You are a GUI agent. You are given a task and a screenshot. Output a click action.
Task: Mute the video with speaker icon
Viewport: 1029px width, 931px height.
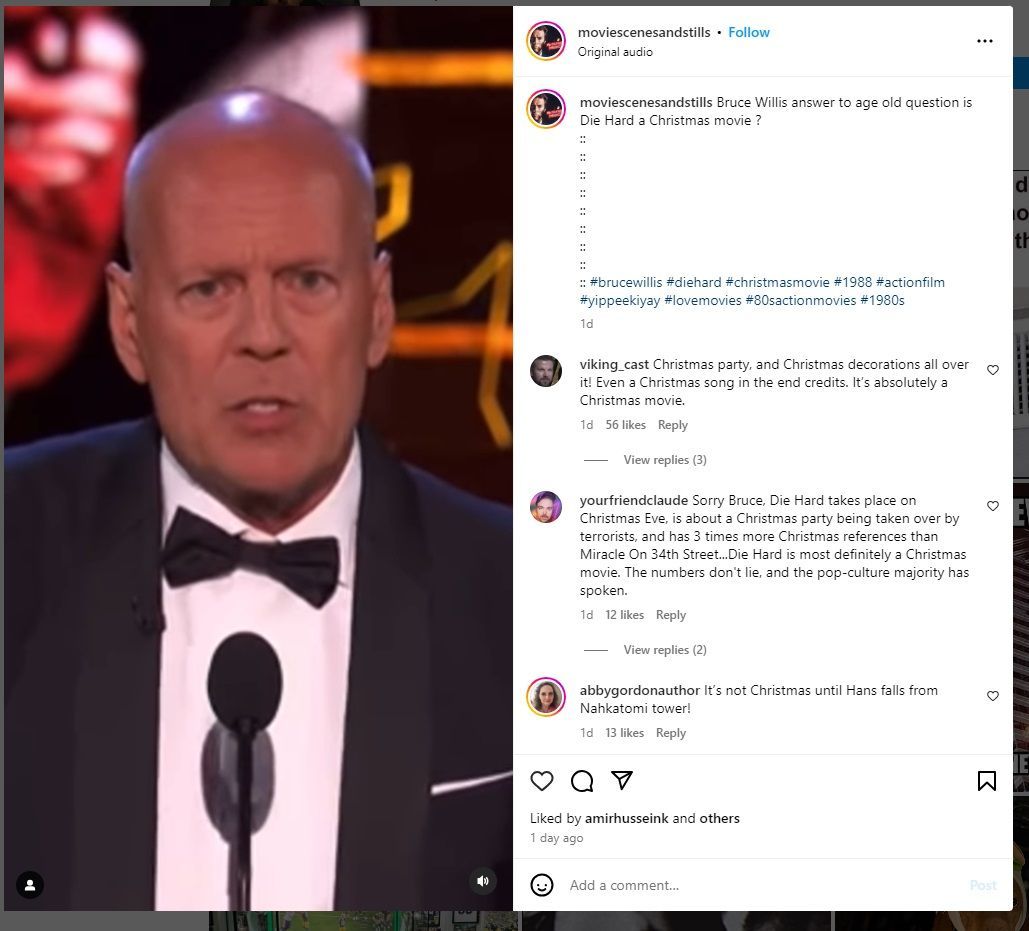pyautogui.click(x=483, y=881)
